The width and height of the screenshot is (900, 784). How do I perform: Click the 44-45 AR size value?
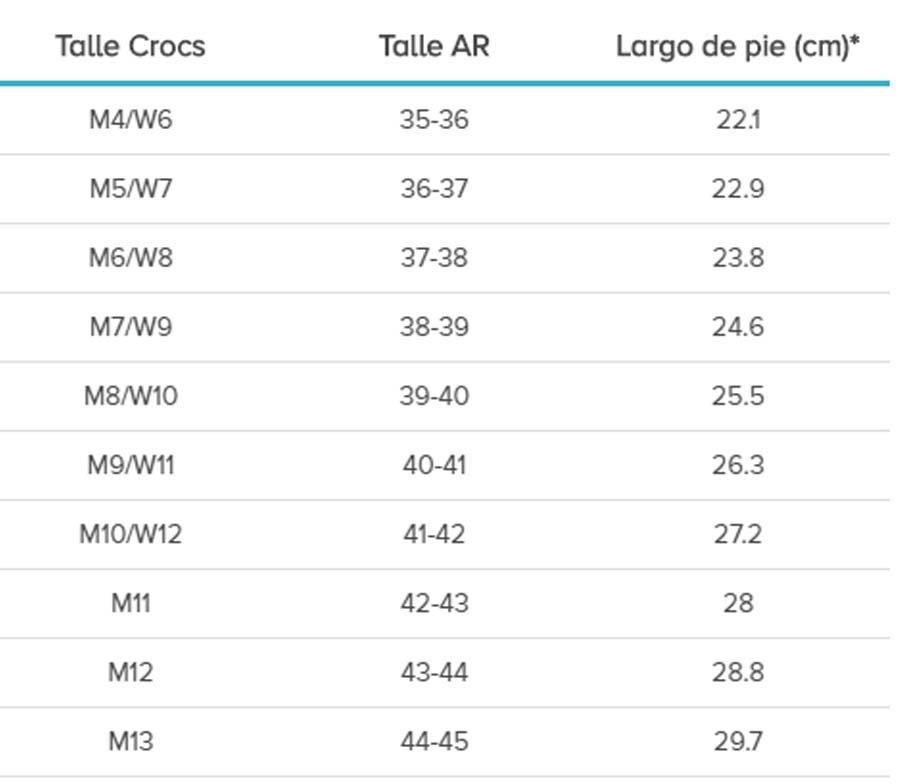434,742
